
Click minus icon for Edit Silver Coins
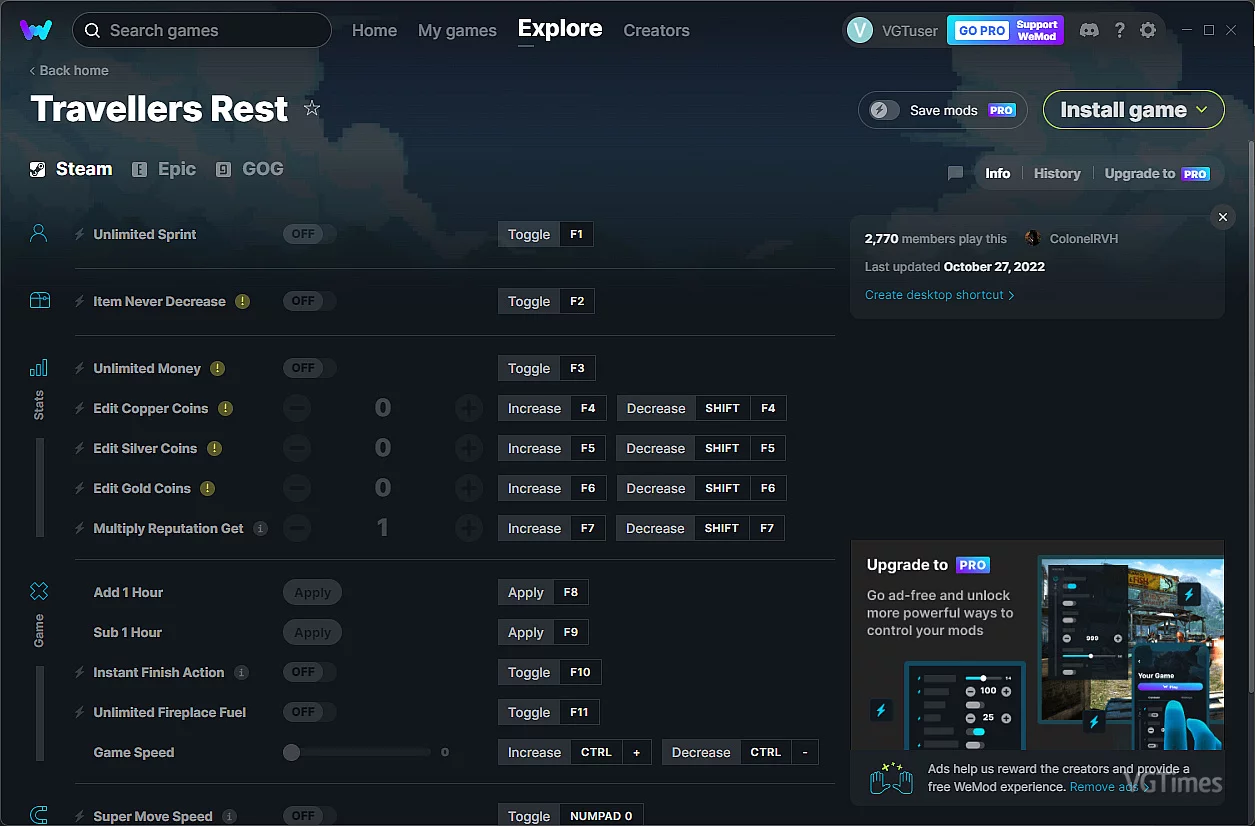(x=297, y=448)
